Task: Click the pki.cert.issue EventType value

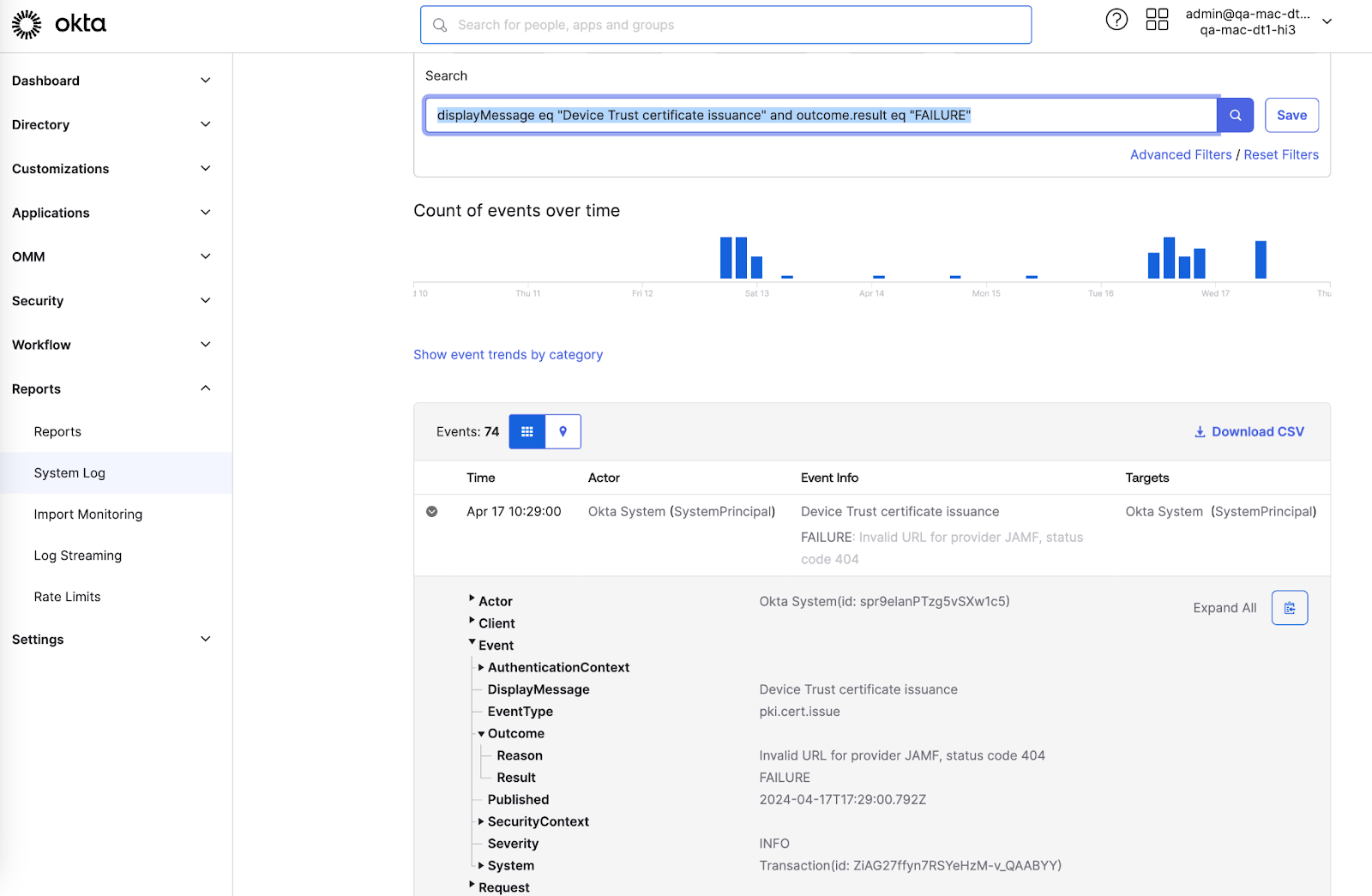Action: pyautogui.click(x=799, y=712)
